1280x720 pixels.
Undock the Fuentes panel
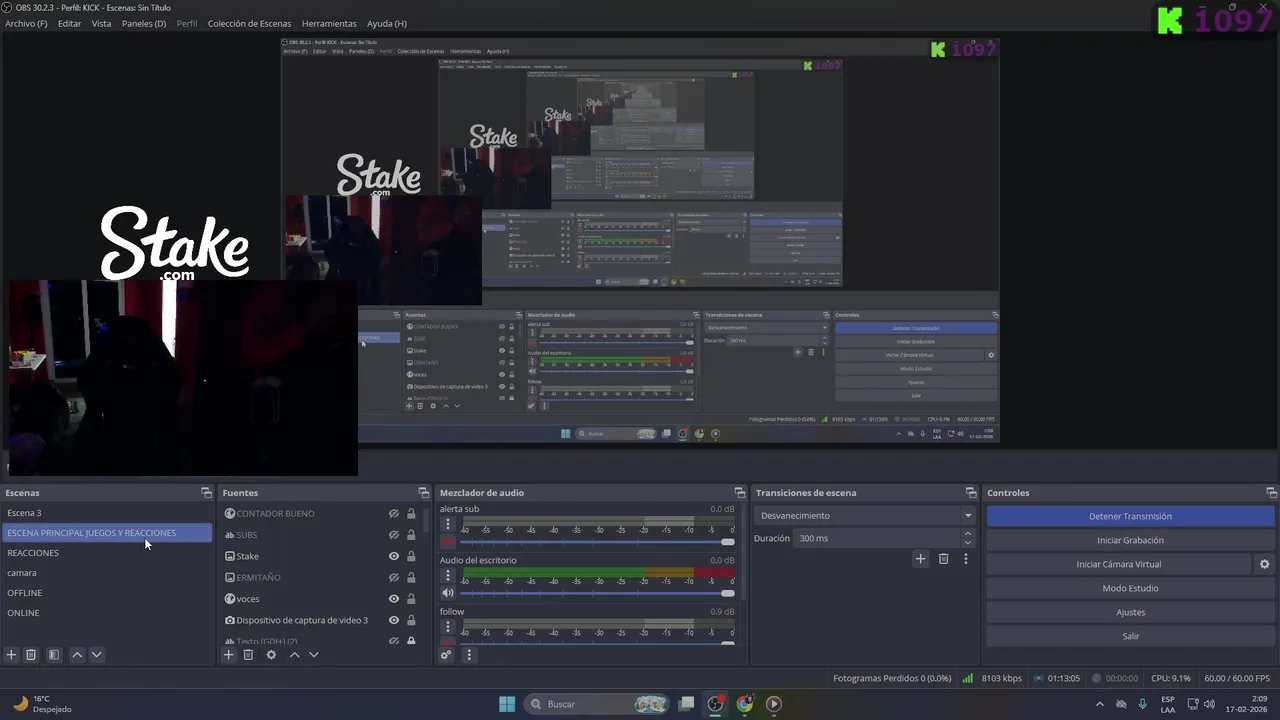pos(423,493)
